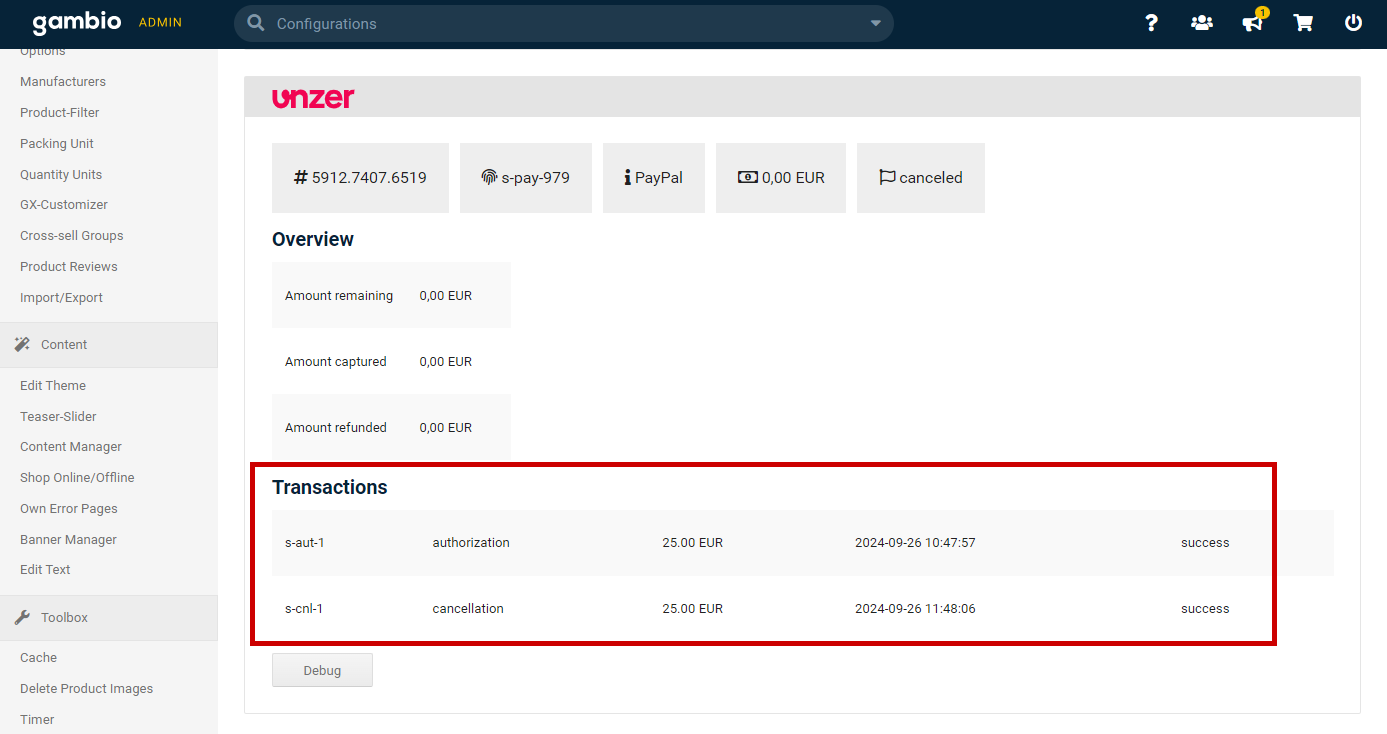
Task: Open Packing Unit in the sidebar
Action: point(57,144)
